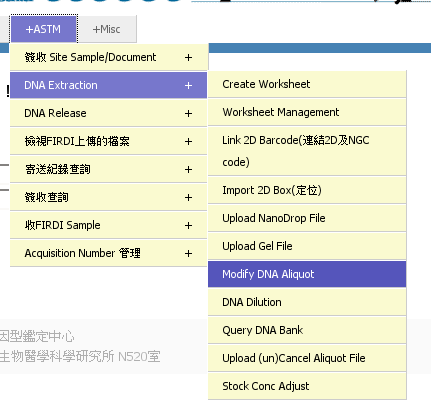Image resolution: width=431 pixels, height=420 pixels.
Task: Expand plus icon beside DNA Release
Action: [x=188, y=113]
